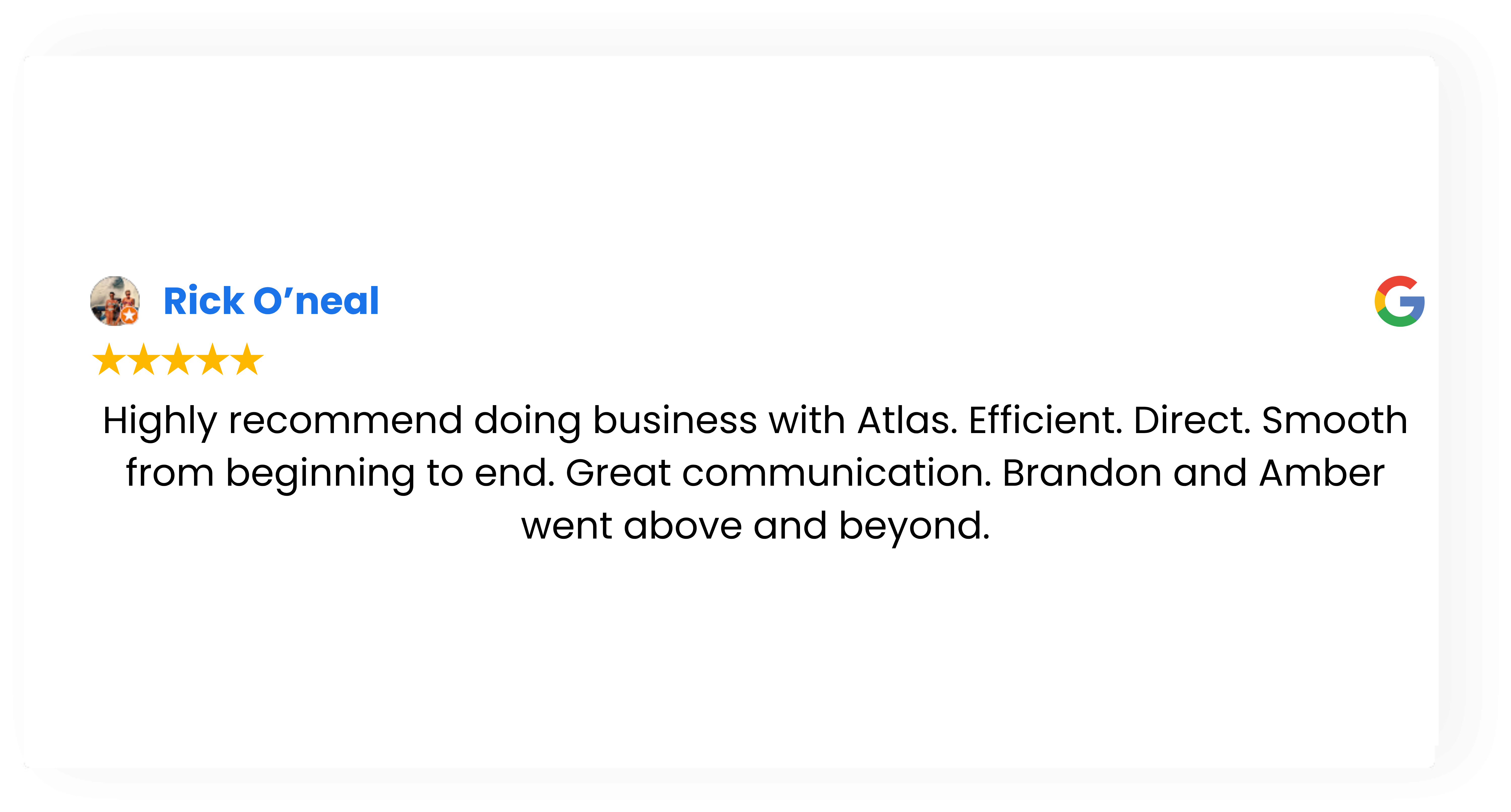Click the name "Amber" in the review
This screenshot has height=812, width=1511.
coord(1322,473)
